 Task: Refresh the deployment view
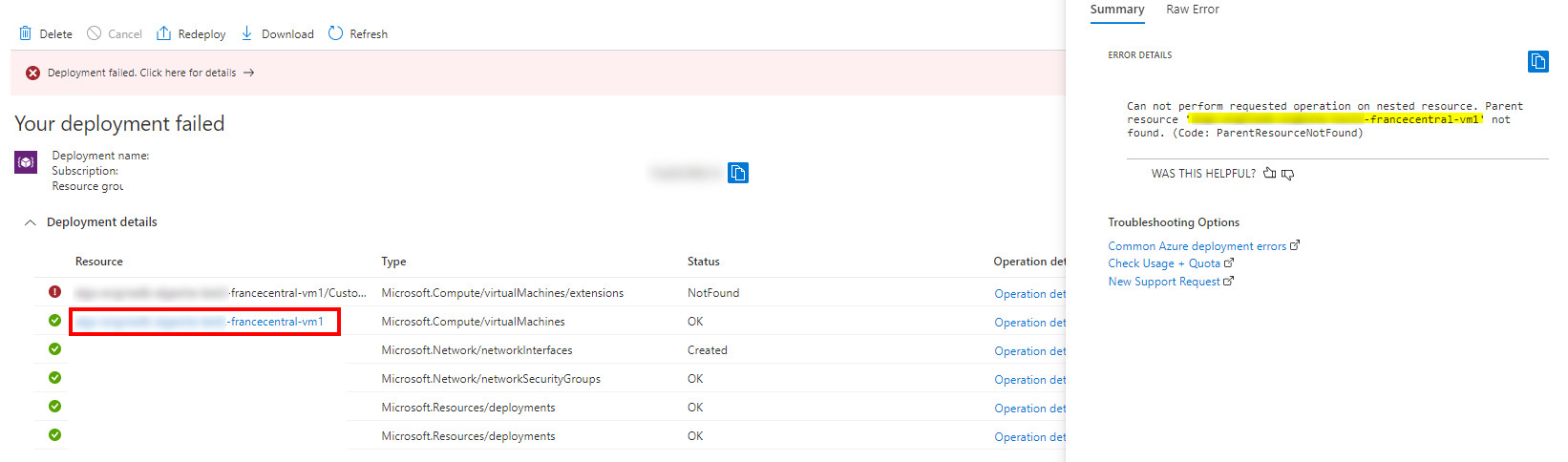click(x=358, y=33)
